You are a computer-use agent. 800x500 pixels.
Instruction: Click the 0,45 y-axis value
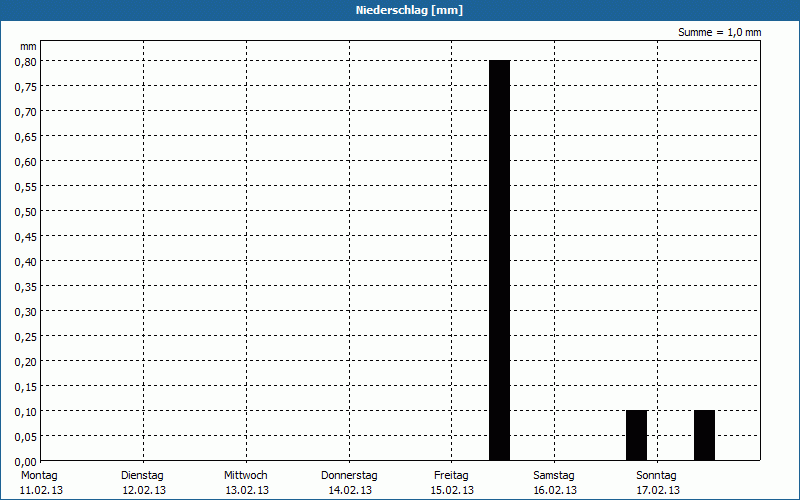pyautogui.click(x=26, y=237)
